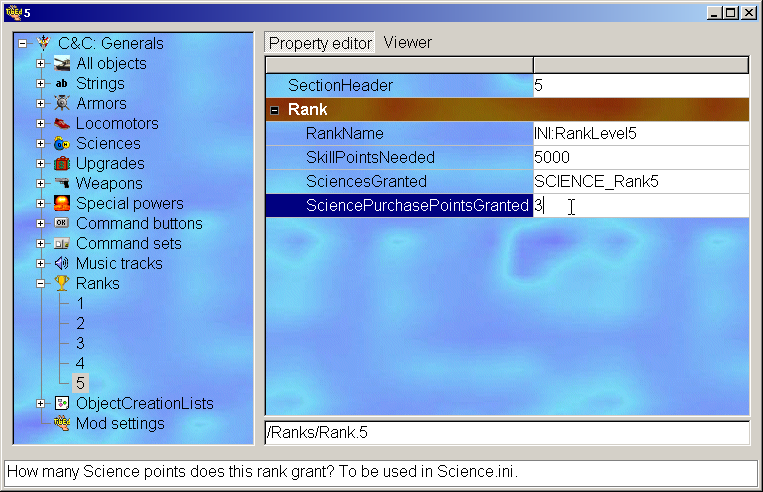Expand the Special powers node
Screen dimensions: 763x492
pyautogui.click(x=40, y=203)
